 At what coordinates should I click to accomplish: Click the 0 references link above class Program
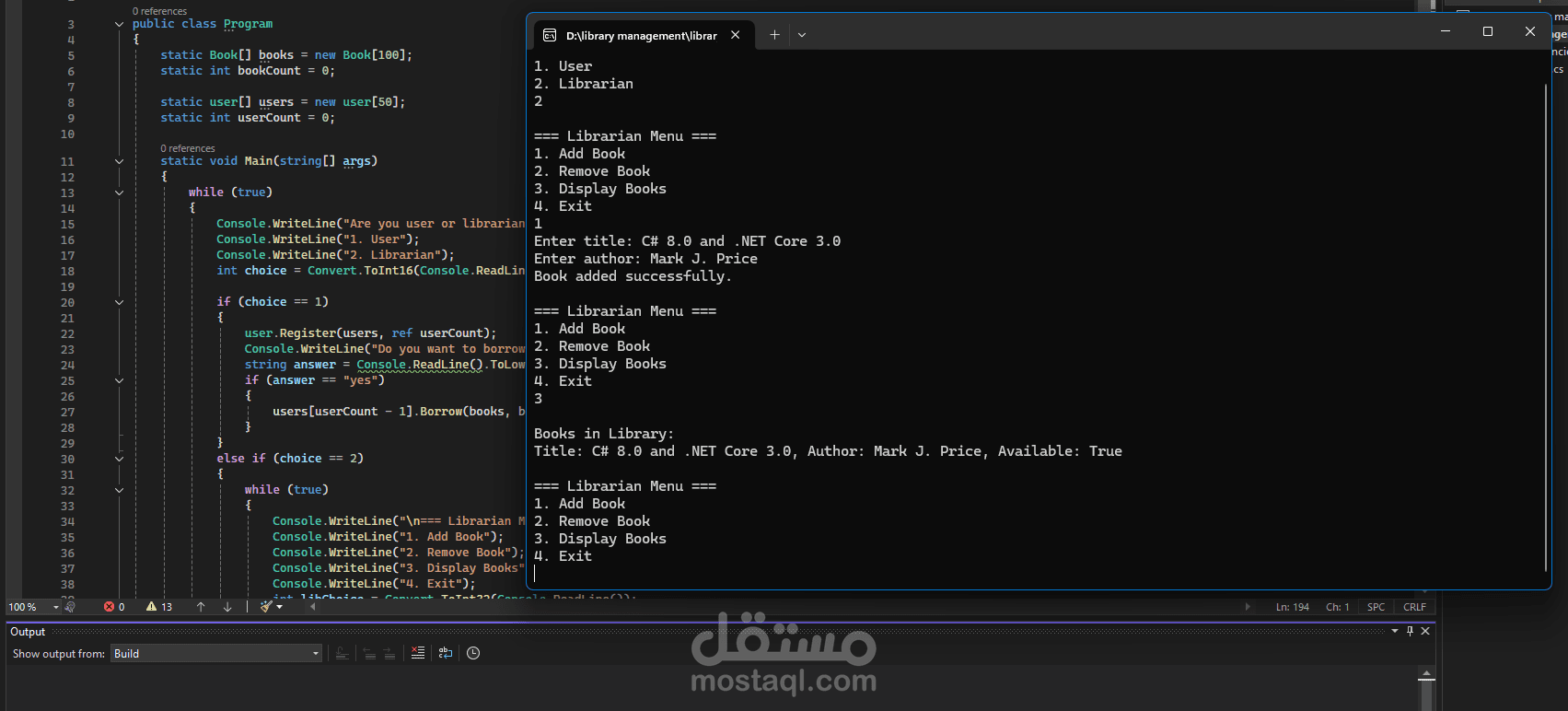pos(159,11)
